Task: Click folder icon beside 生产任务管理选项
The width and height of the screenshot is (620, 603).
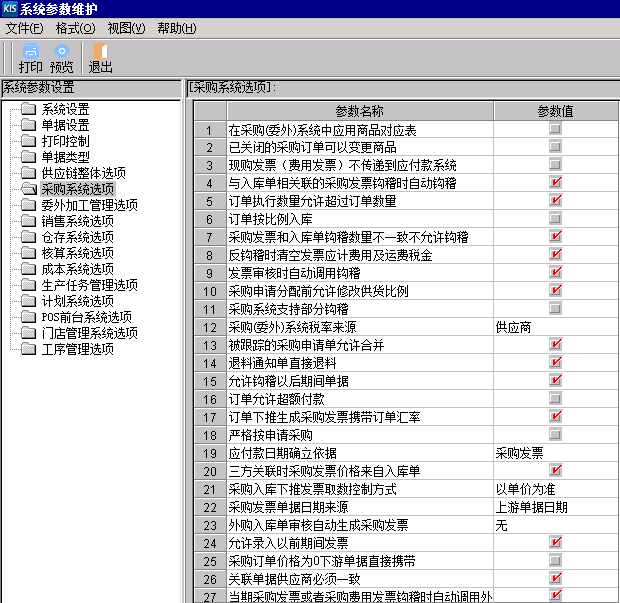Action: (x=28, y=285)
